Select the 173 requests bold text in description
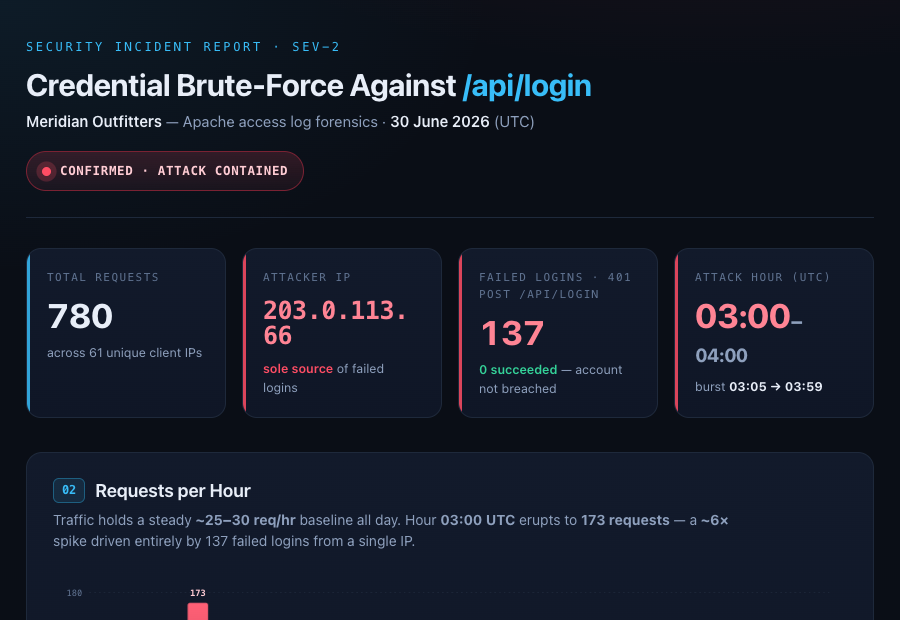This screenshot has height=620, width=900. pyautogui.click(x=625, y=520)
